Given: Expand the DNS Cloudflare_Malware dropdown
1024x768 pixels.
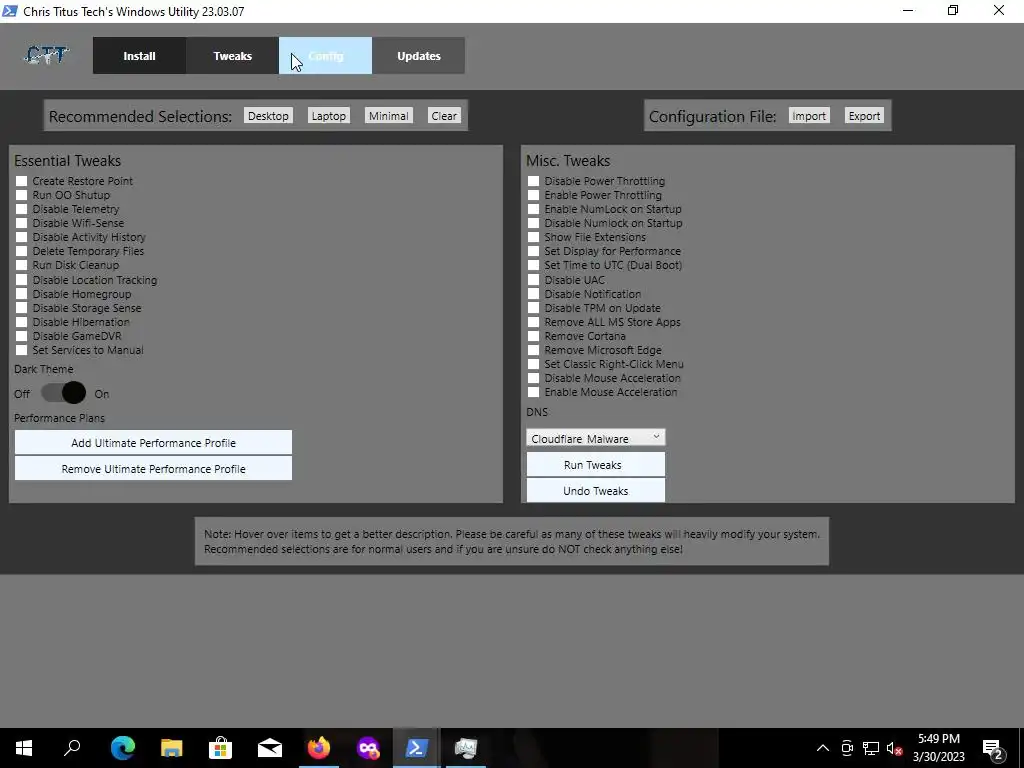Looking at the screenshot, I should pos(596,438).
